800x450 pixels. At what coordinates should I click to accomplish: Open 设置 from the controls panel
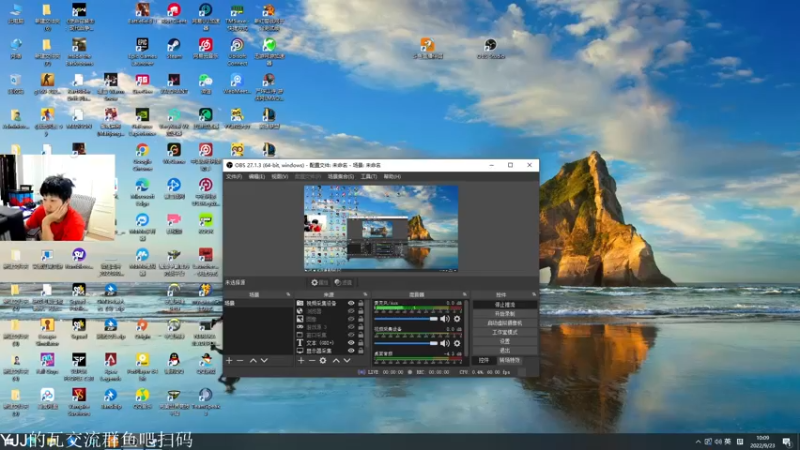pyautogui.click(x=505, y=341)
